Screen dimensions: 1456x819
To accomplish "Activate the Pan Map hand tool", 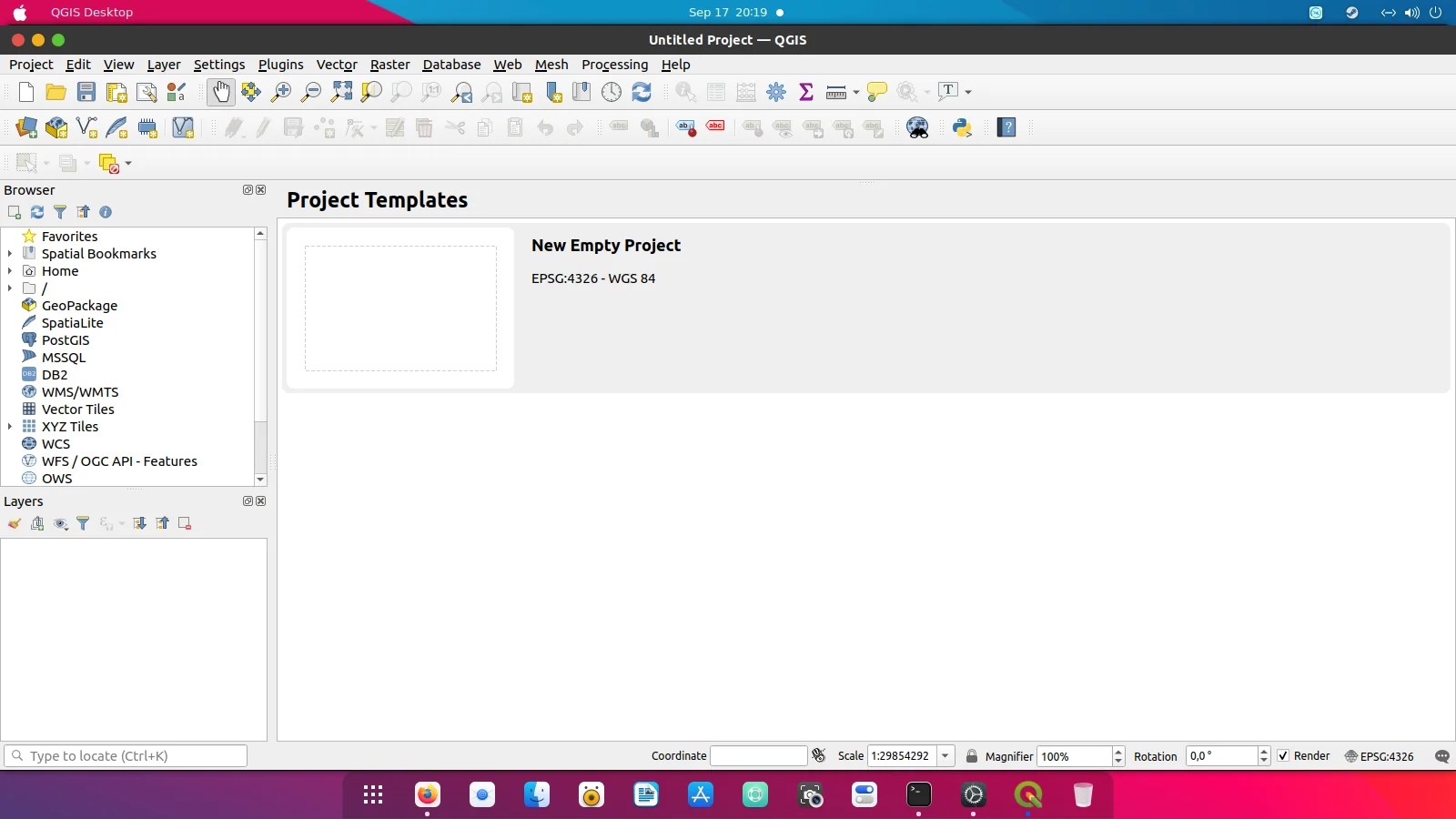I will pos(221,92).
